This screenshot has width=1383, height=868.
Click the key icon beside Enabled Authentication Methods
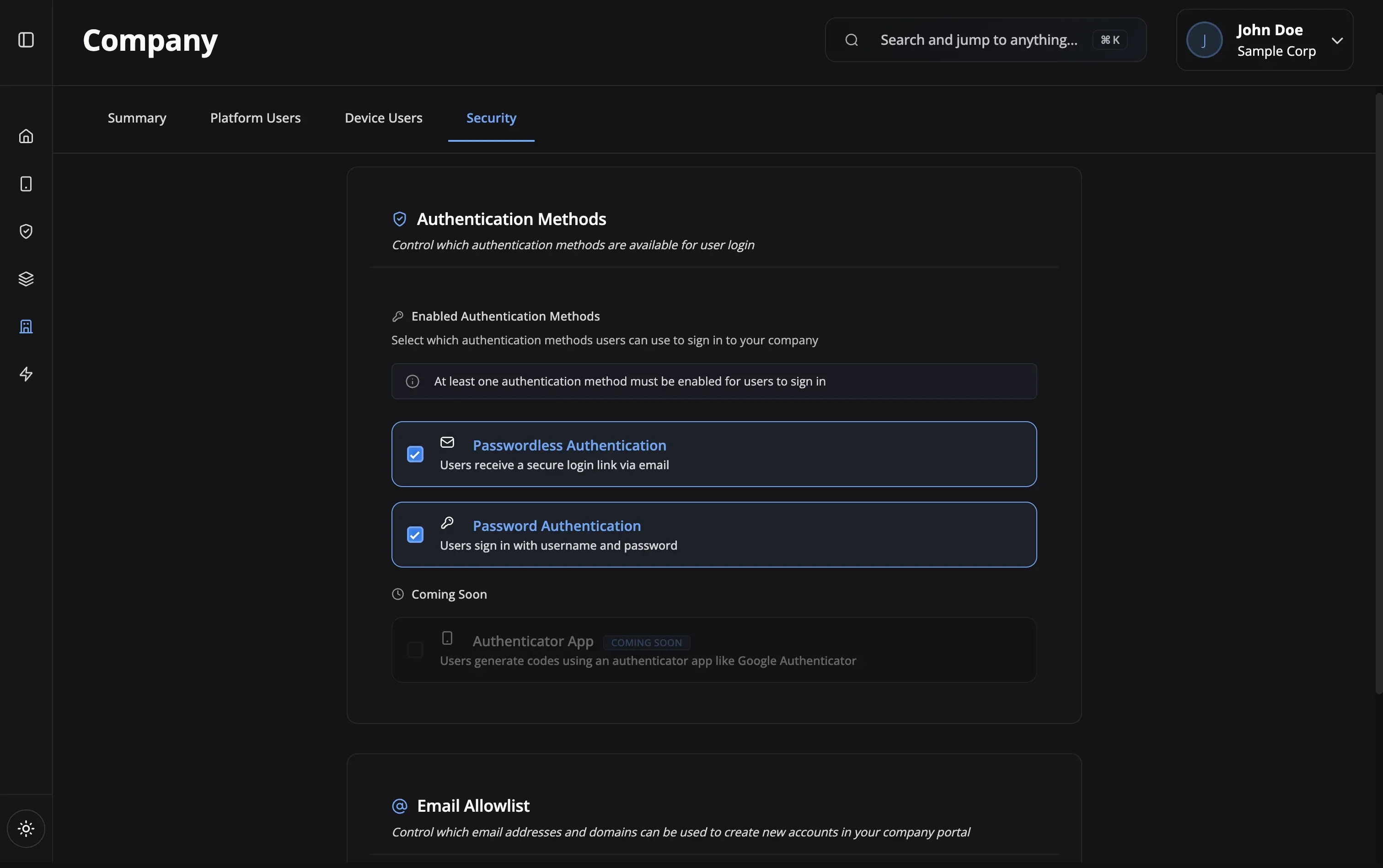pyautogui.click(x=398, y=316)
